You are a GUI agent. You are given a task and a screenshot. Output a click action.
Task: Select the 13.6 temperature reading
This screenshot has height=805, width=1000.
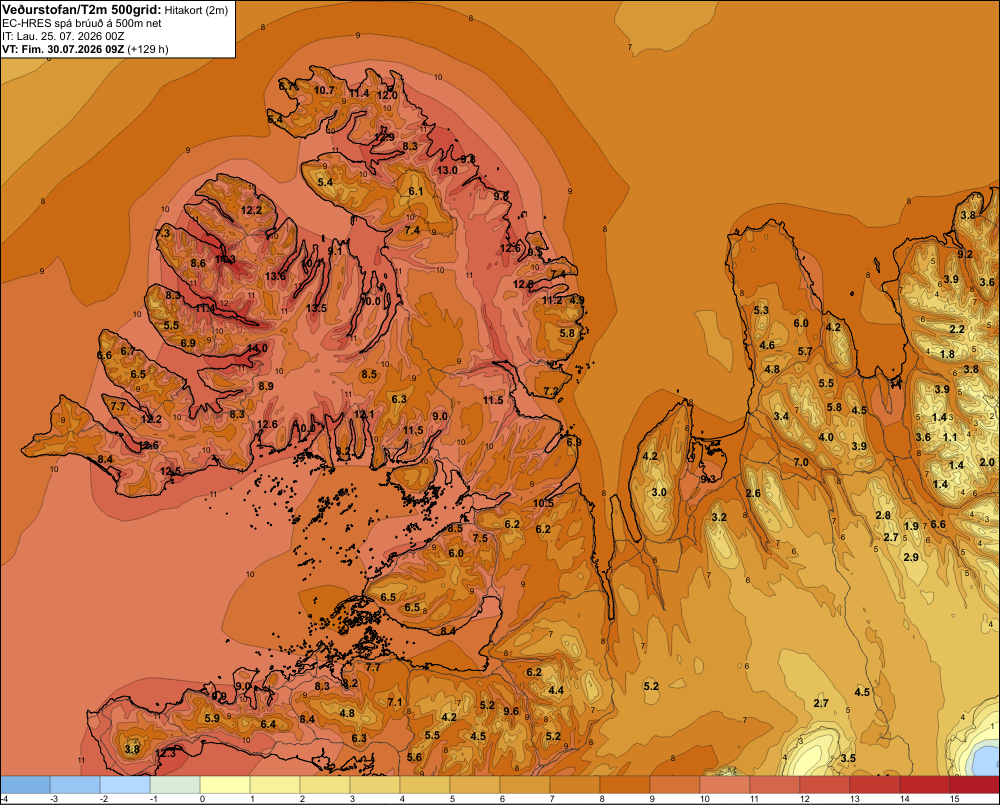(276, 276)
